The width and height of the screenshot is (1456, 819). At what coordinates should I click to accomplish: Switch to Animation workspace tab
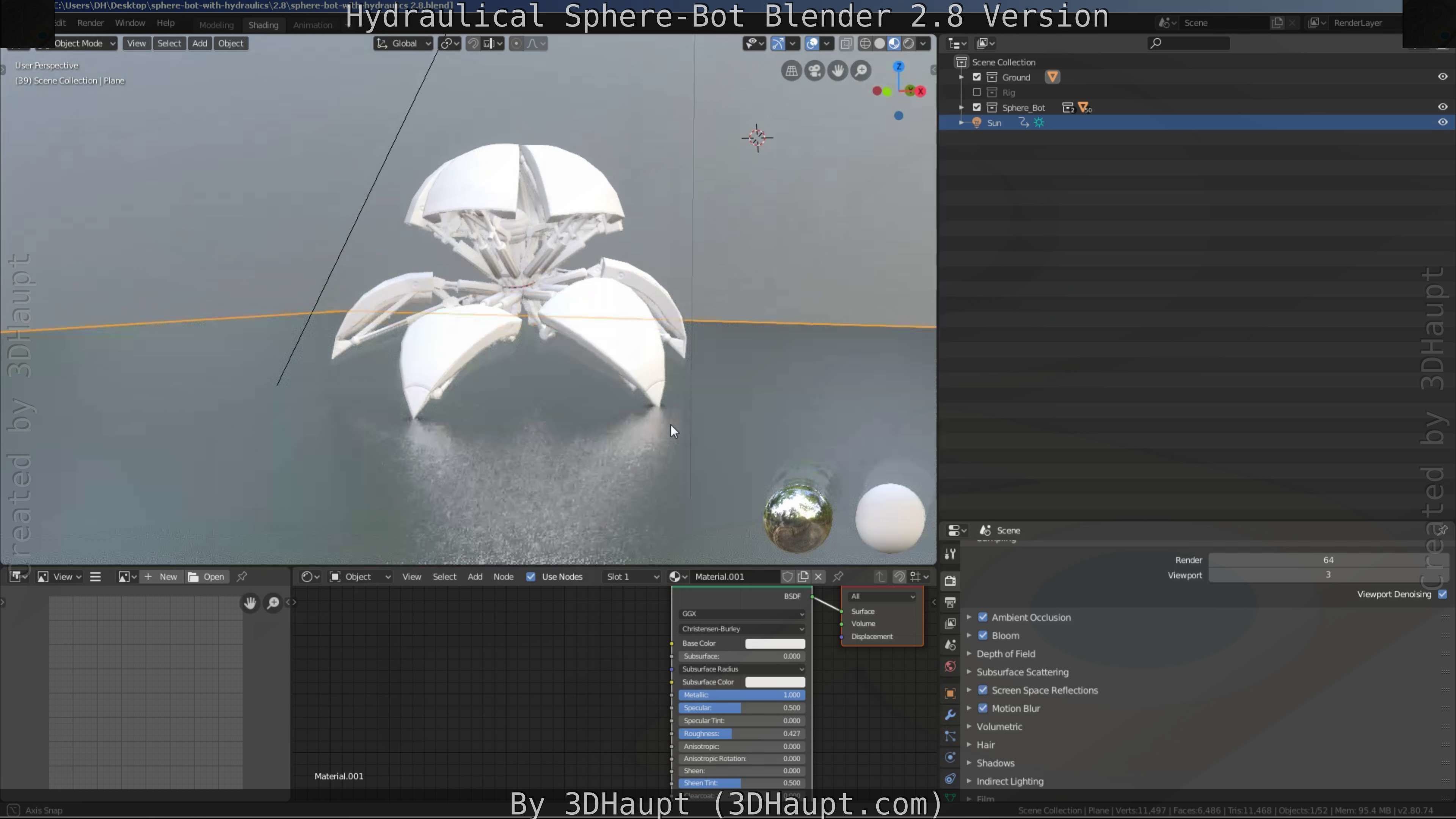point(312,25)
